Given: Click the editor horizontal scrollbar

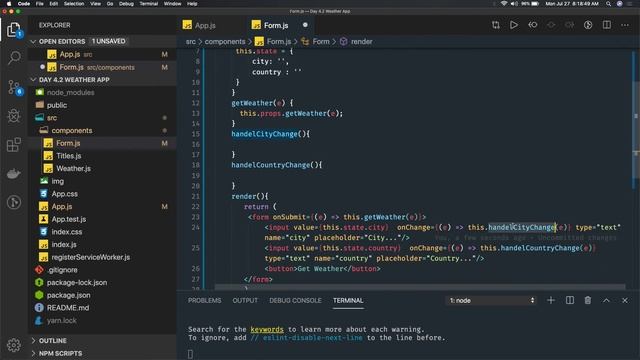Looking at the screenshot, I should tap(420, 287).
